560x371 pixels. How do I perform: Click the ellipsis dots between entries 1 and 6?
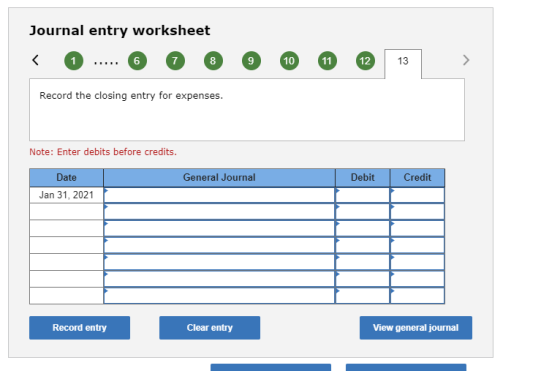pos(106,64)
